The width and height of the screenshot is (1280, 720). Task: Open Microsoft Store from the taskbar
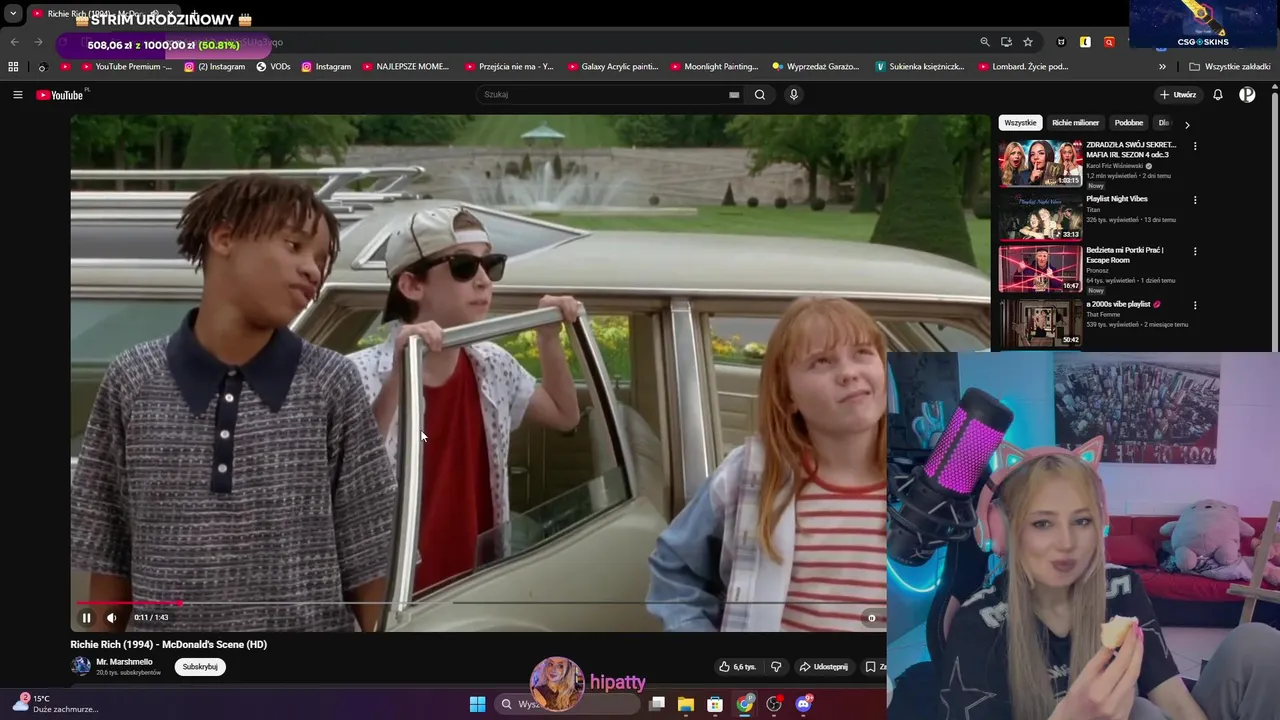click(x=715, y=704)
